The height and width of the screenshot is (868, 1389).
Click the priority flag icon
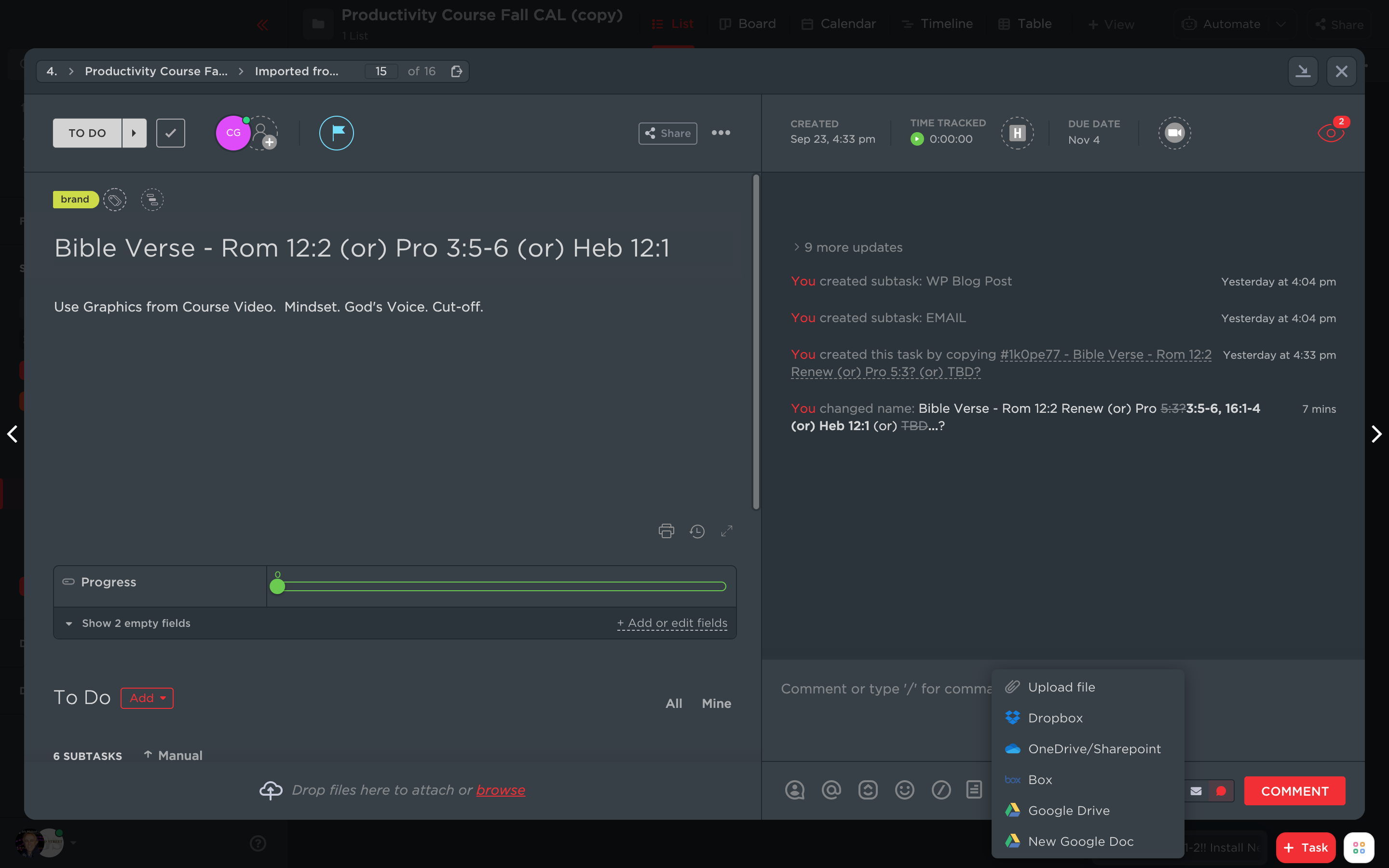(336, 133)
